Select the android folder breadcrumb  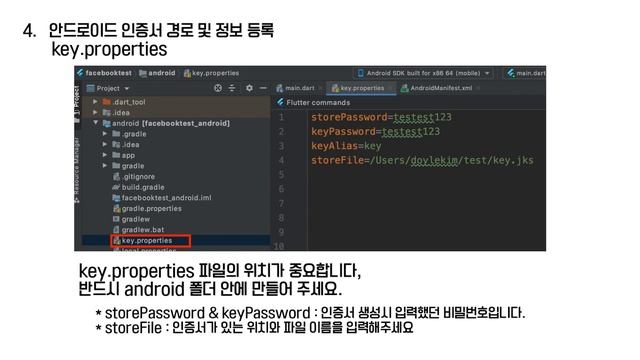(157, 73)
